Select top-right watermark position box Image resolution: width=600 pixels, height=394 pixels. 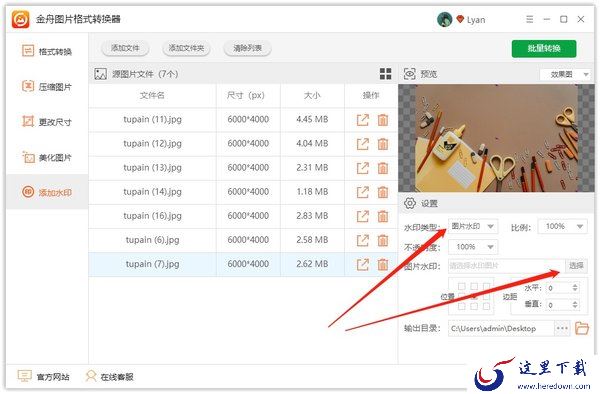pyautogui.click(x=486, y=286)
